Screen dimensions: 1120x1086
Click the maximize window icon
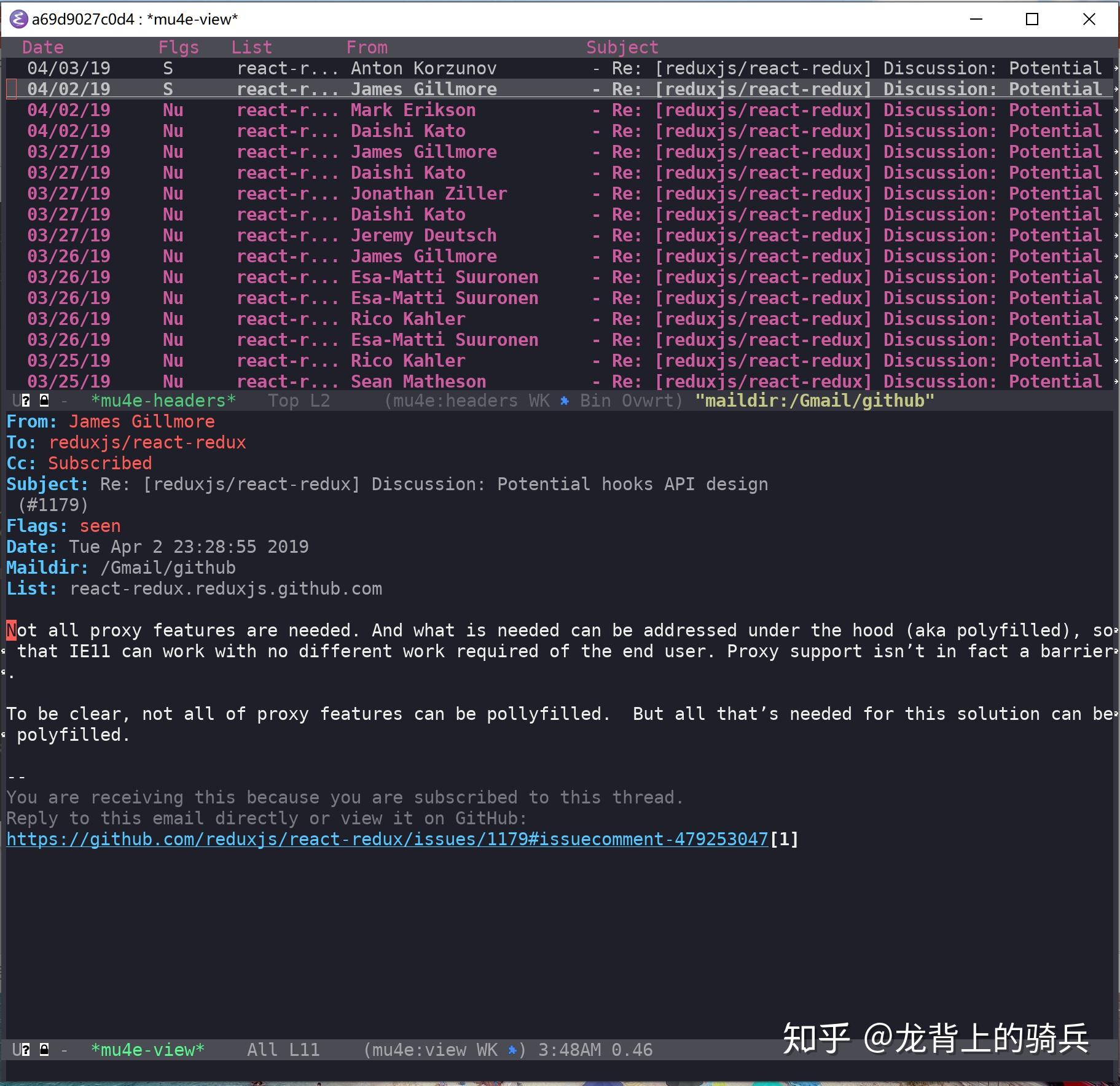click(x=1032, y=19)
